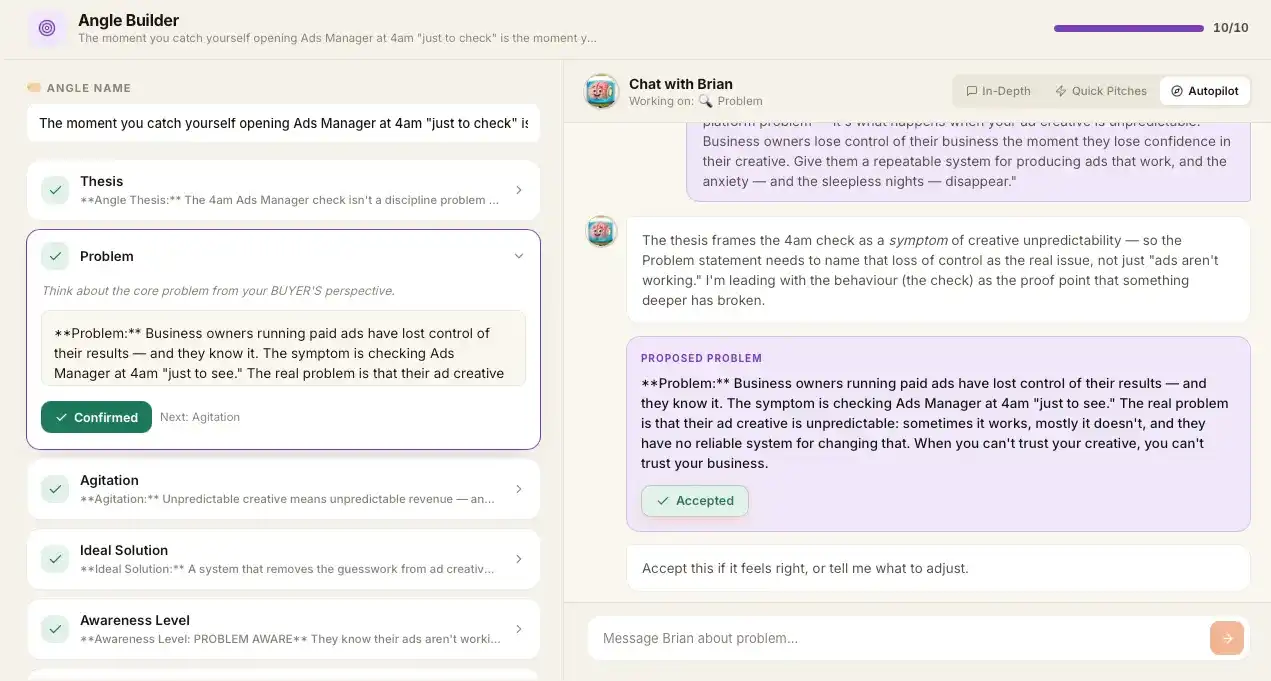1271x681 pixels.
Task: Expand the Awareness Level section chevron
Action: coord(518,629)
